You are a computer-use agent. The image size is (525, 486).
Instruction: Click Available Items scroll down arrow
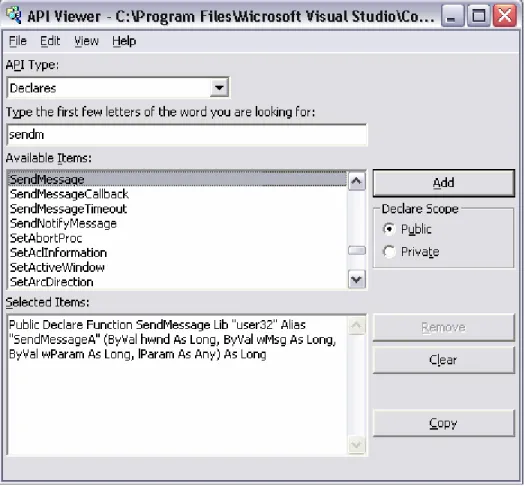(357, 279)
